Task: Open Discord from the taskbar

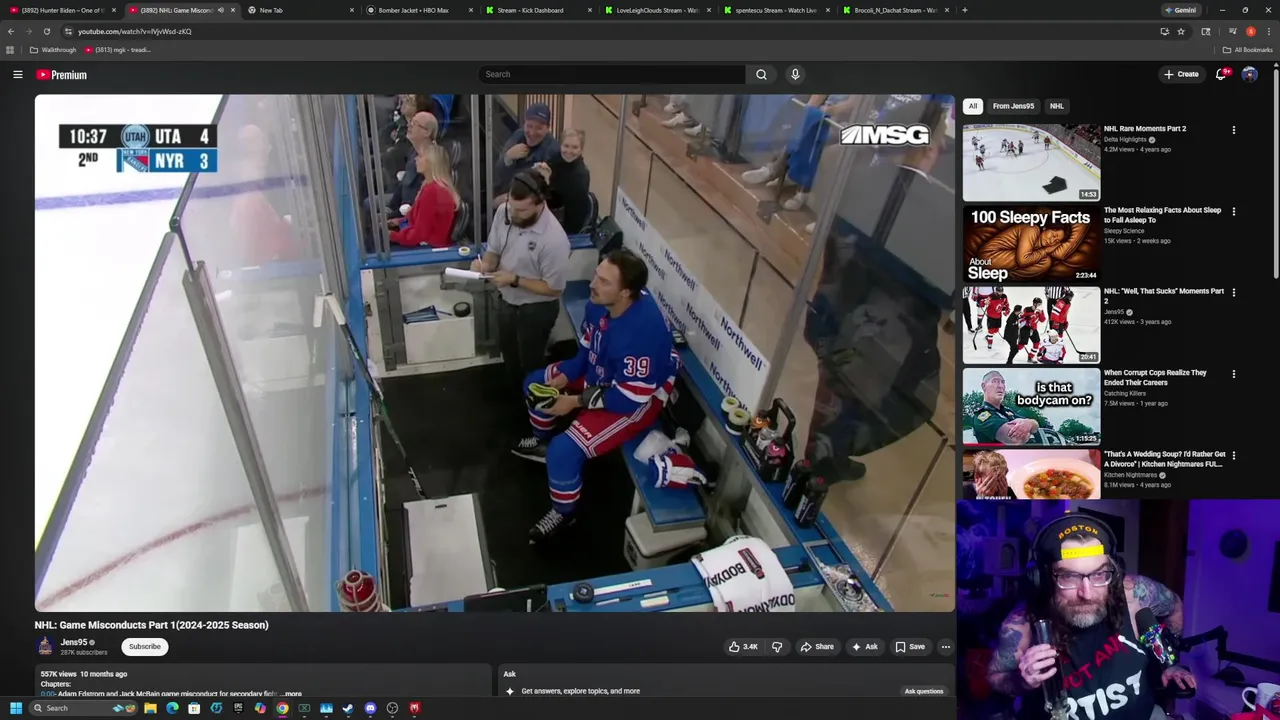Action: [x=370, y=708]
